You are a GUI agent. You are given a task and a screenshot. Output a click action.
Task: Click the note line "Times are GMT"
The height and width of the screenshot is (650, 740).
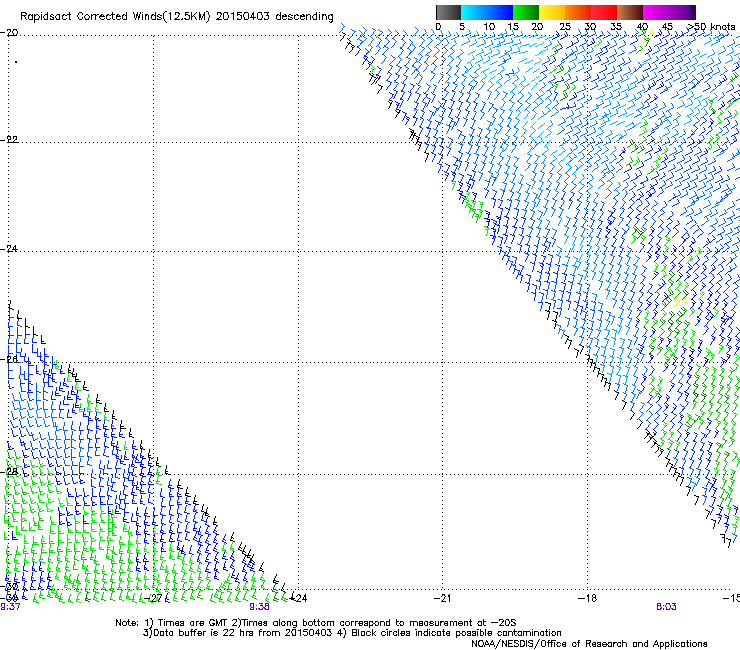pos(193,623)
